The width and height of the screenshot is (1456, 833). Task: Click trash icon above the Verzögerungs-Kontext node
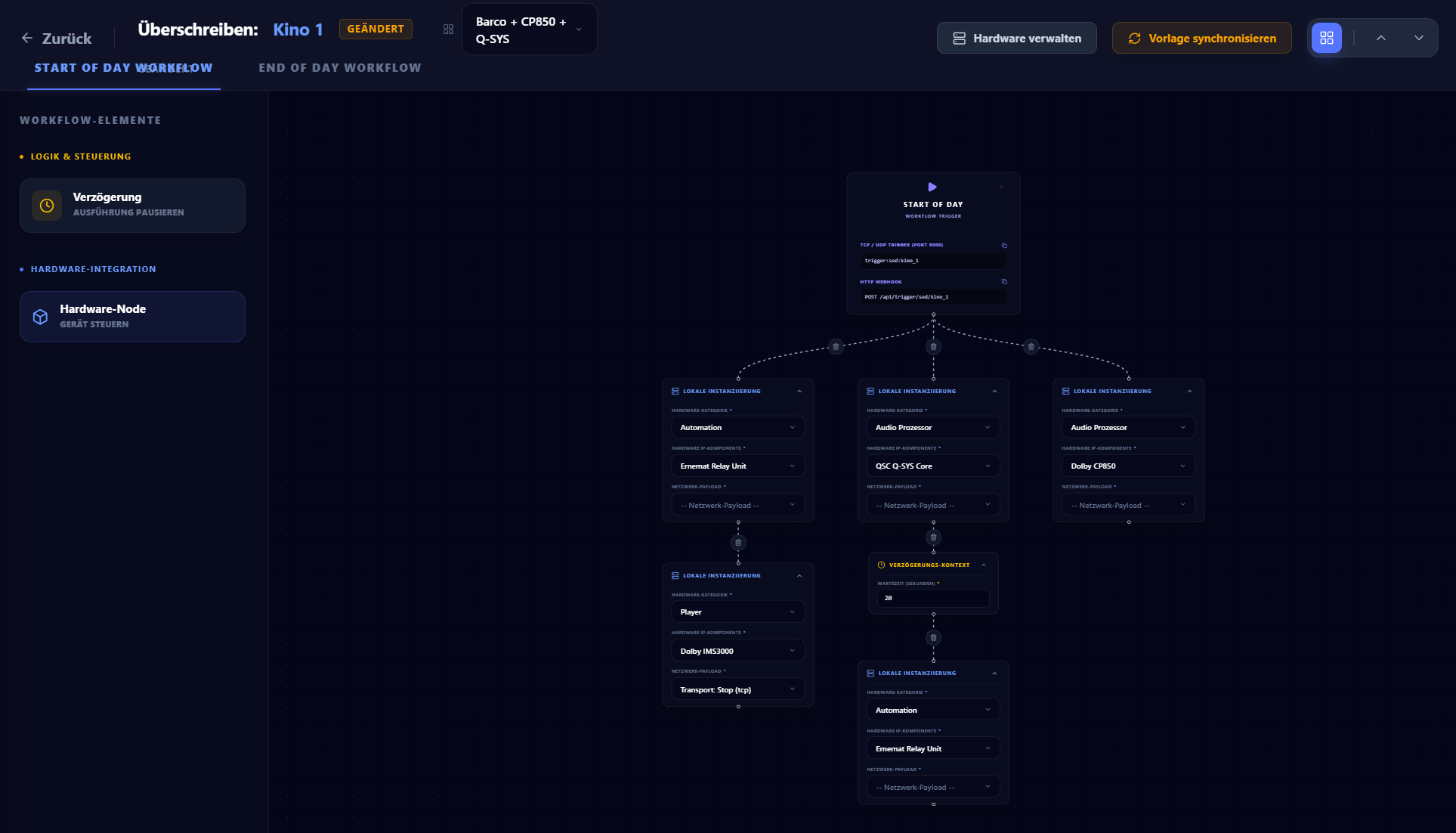point(933,537)
